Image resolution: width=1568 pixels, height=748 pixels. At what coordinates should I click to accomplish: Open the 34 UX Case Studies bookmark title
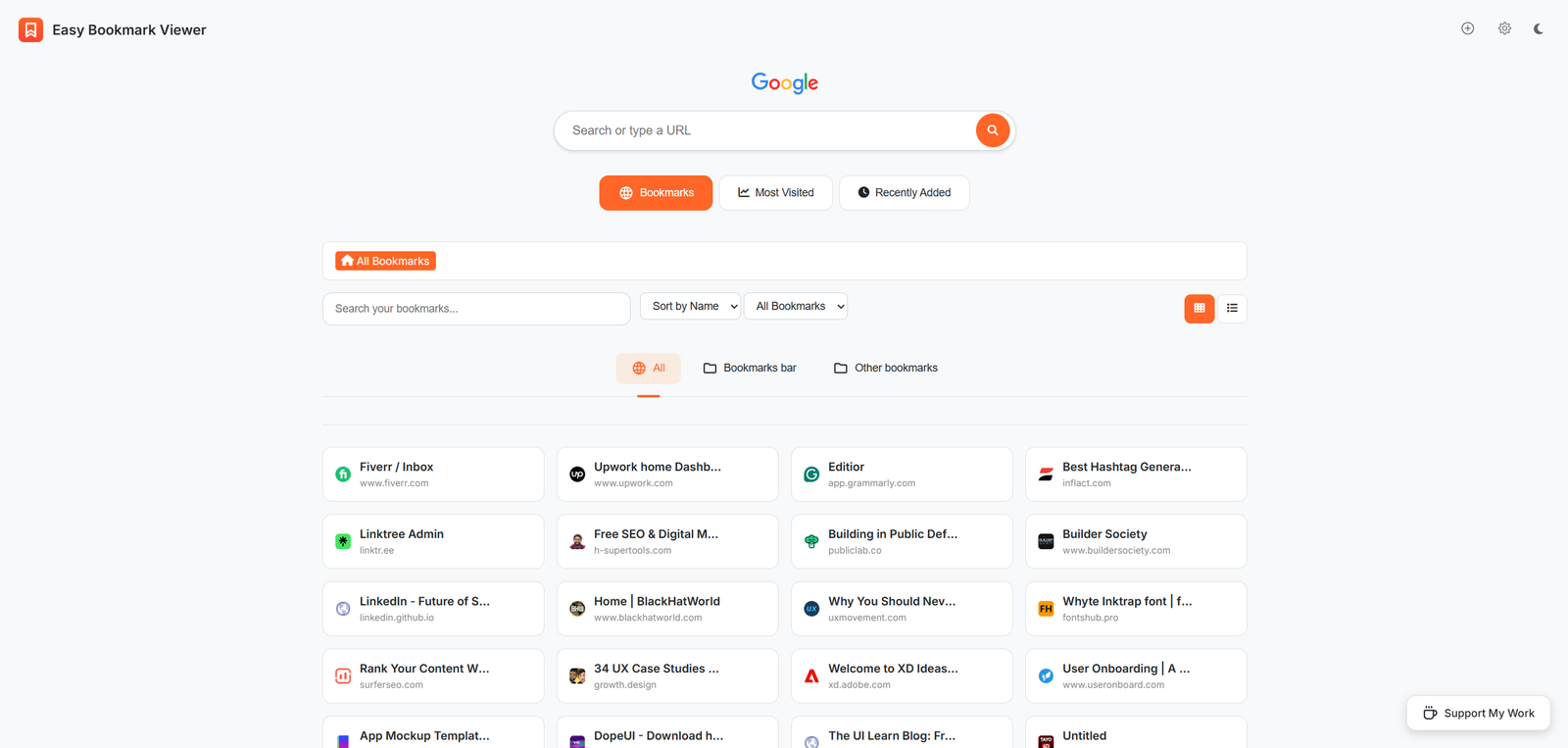tap(657, 669)
